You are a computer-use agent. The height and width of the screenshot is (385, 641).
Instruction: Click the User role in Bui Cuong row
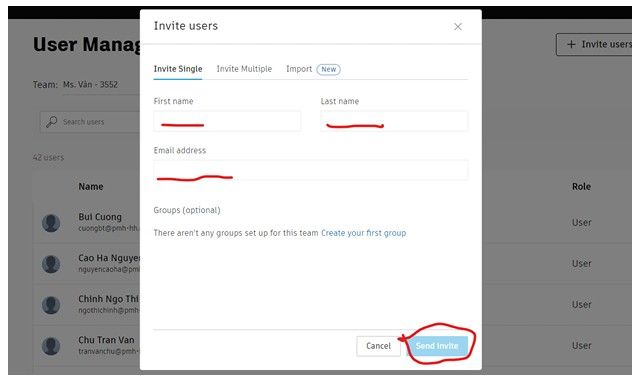pos(581,223)
